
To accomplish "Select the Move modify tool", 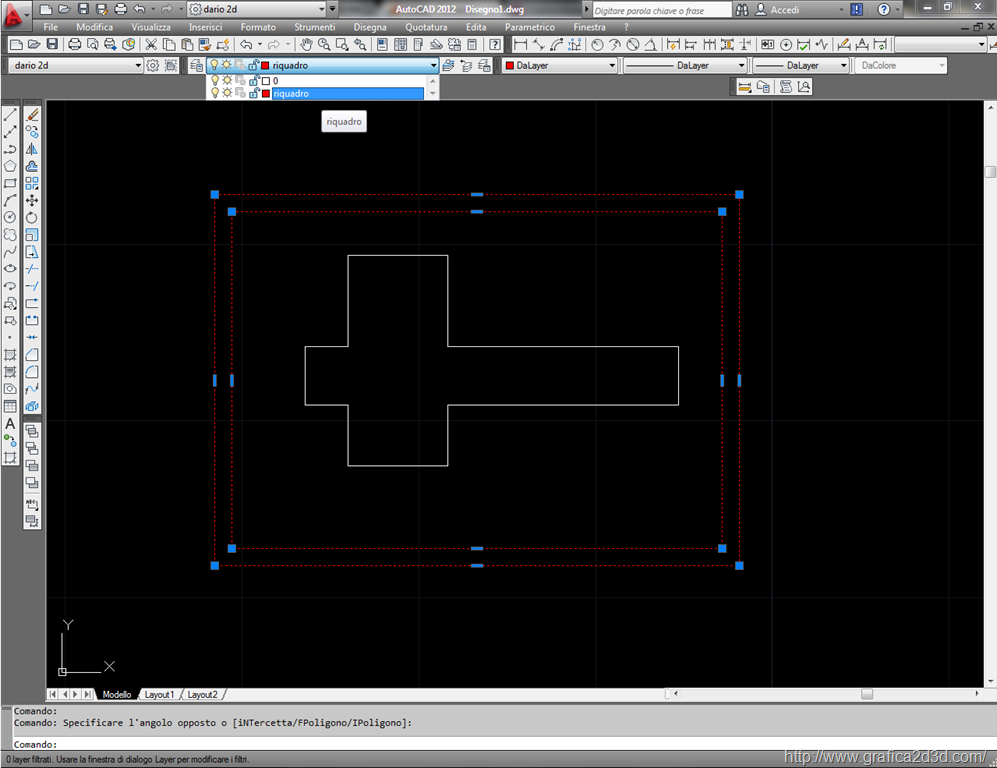I will [x=32, y=200].
